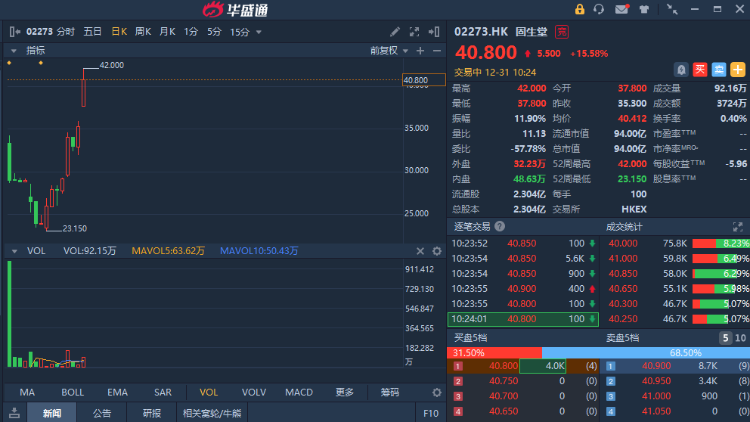Switch to 月K monthly chart
Viewport: 750px width, 422px height.
pyautogui.click(x=167, y=32)
